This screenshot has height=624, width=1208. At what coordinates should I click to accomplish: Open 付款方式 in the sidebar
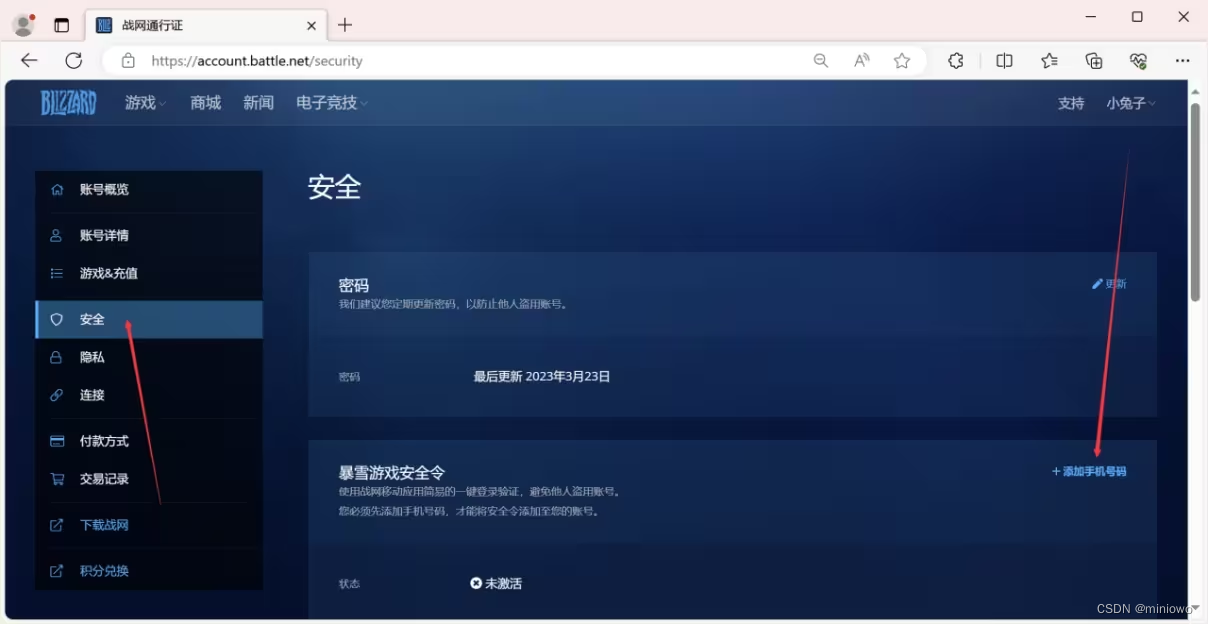click(149, 442)
